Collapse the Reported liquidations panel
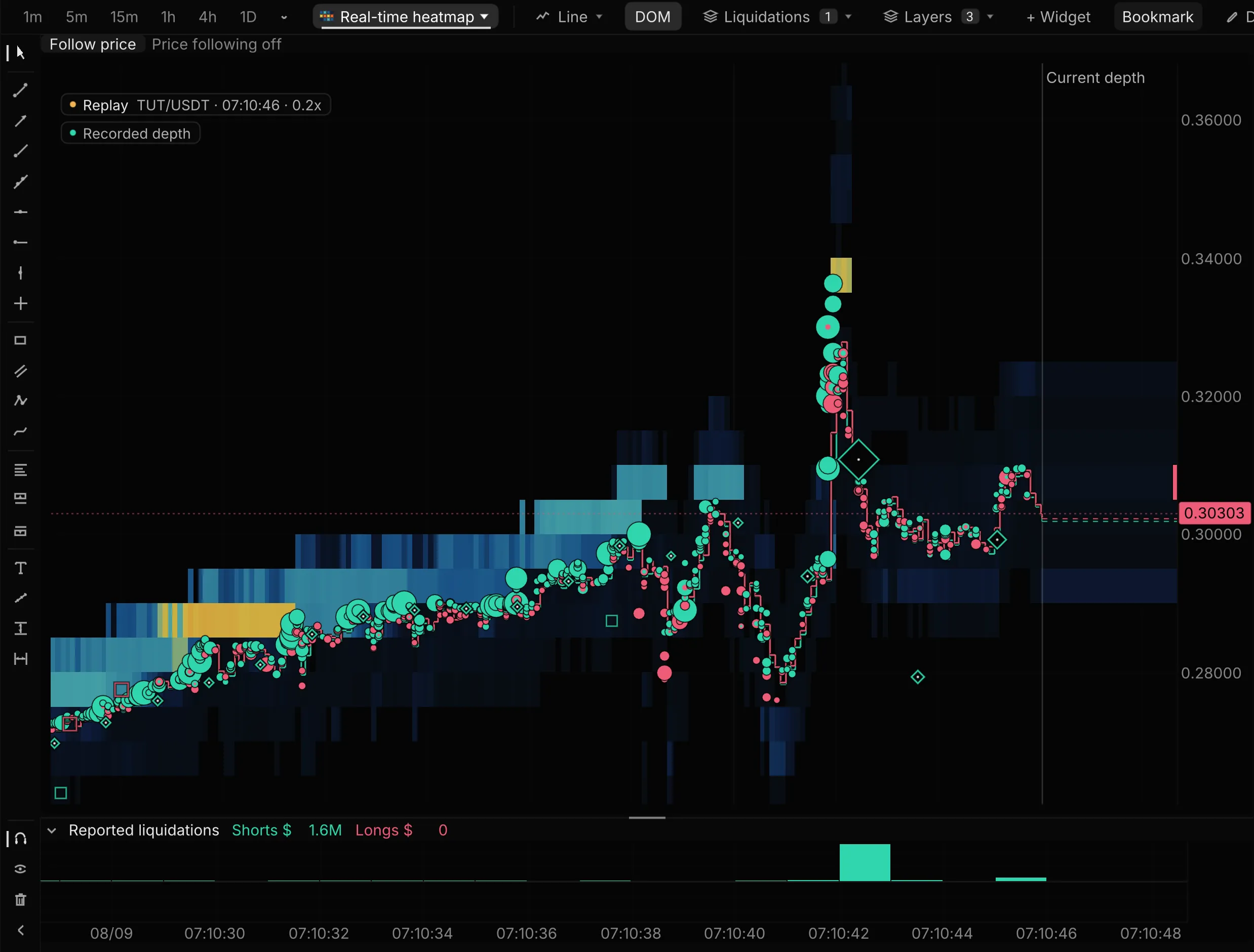This screenshot has width=1254, height=952. click(52, 831)
